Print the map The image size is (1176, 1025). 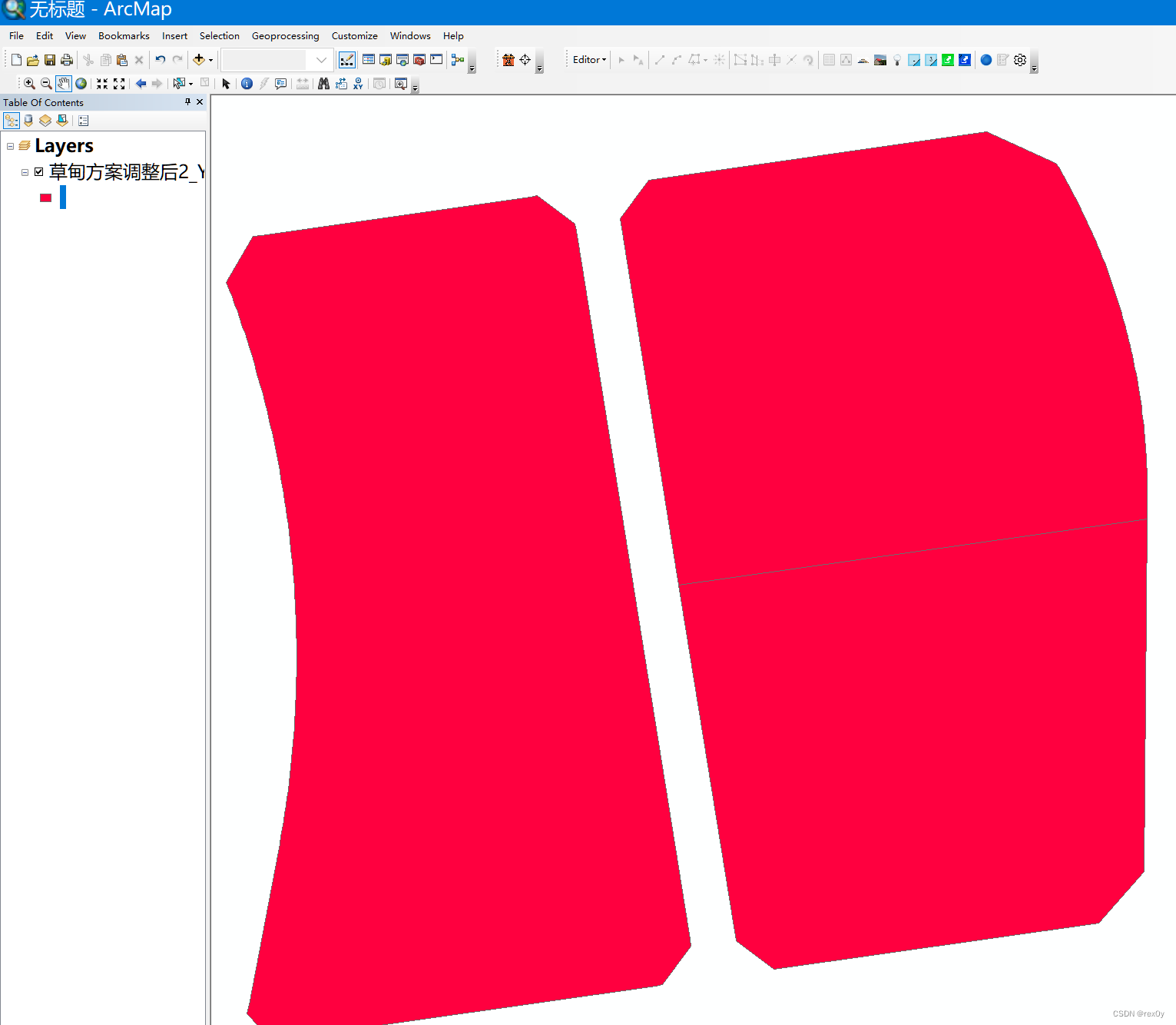point(67,60)
